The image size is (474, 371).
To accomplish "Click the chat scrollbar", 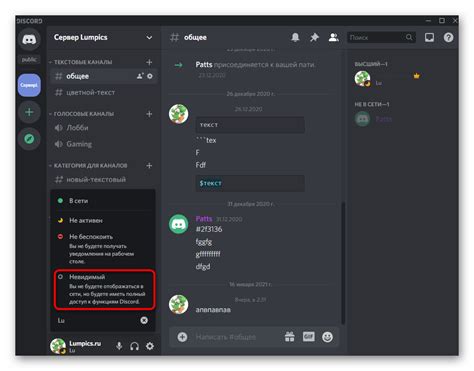I will (x=343, y=263).
